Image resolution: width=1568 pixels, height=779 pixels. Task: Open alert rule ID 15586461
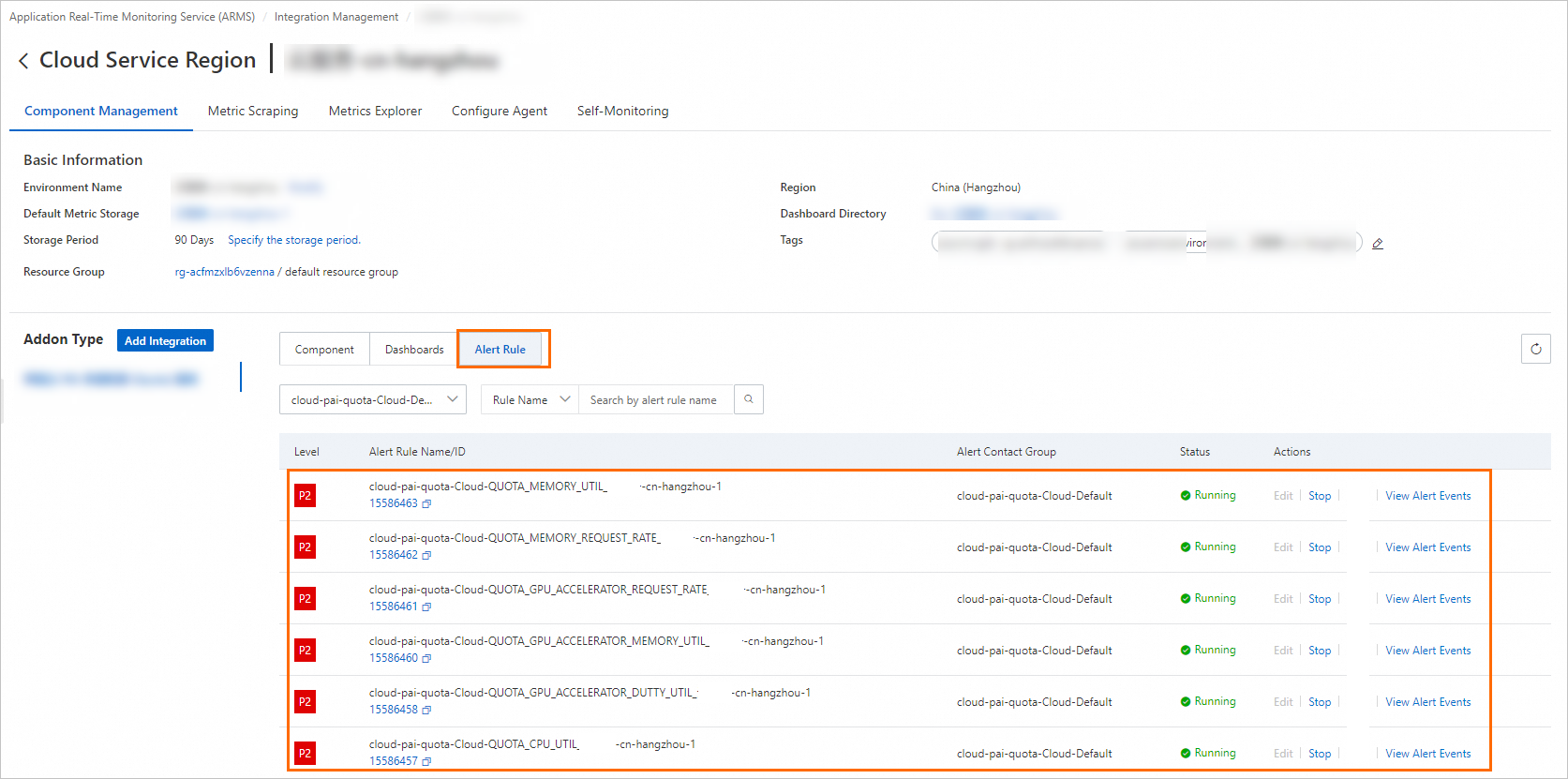click(393, 607)
